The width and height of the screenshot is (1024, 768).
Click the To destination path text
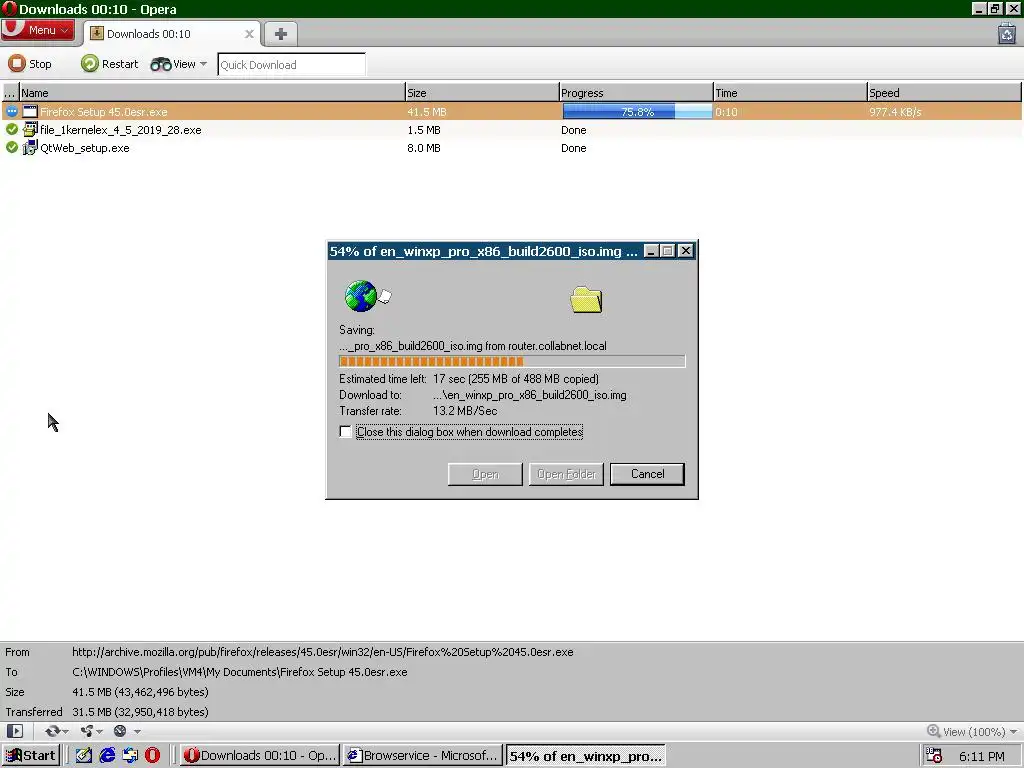tap(240, 672)
